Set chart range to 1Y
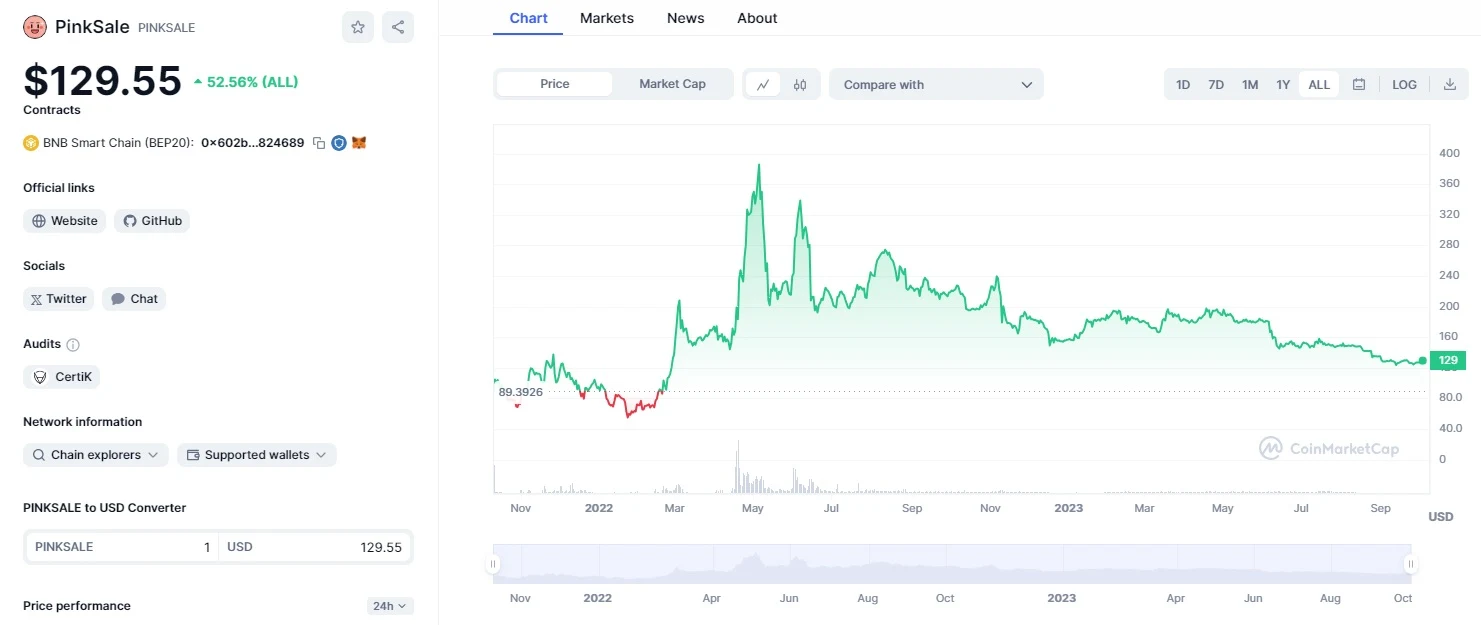This screenshot has width=1481, height=625. point(1283,85)
